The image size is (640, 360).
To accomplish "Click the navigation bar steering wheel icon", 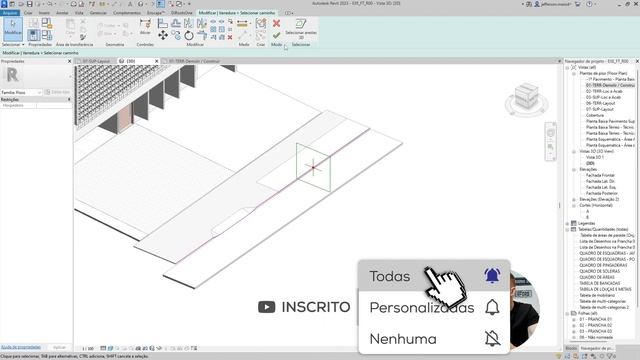I will (x=551, y=133).
